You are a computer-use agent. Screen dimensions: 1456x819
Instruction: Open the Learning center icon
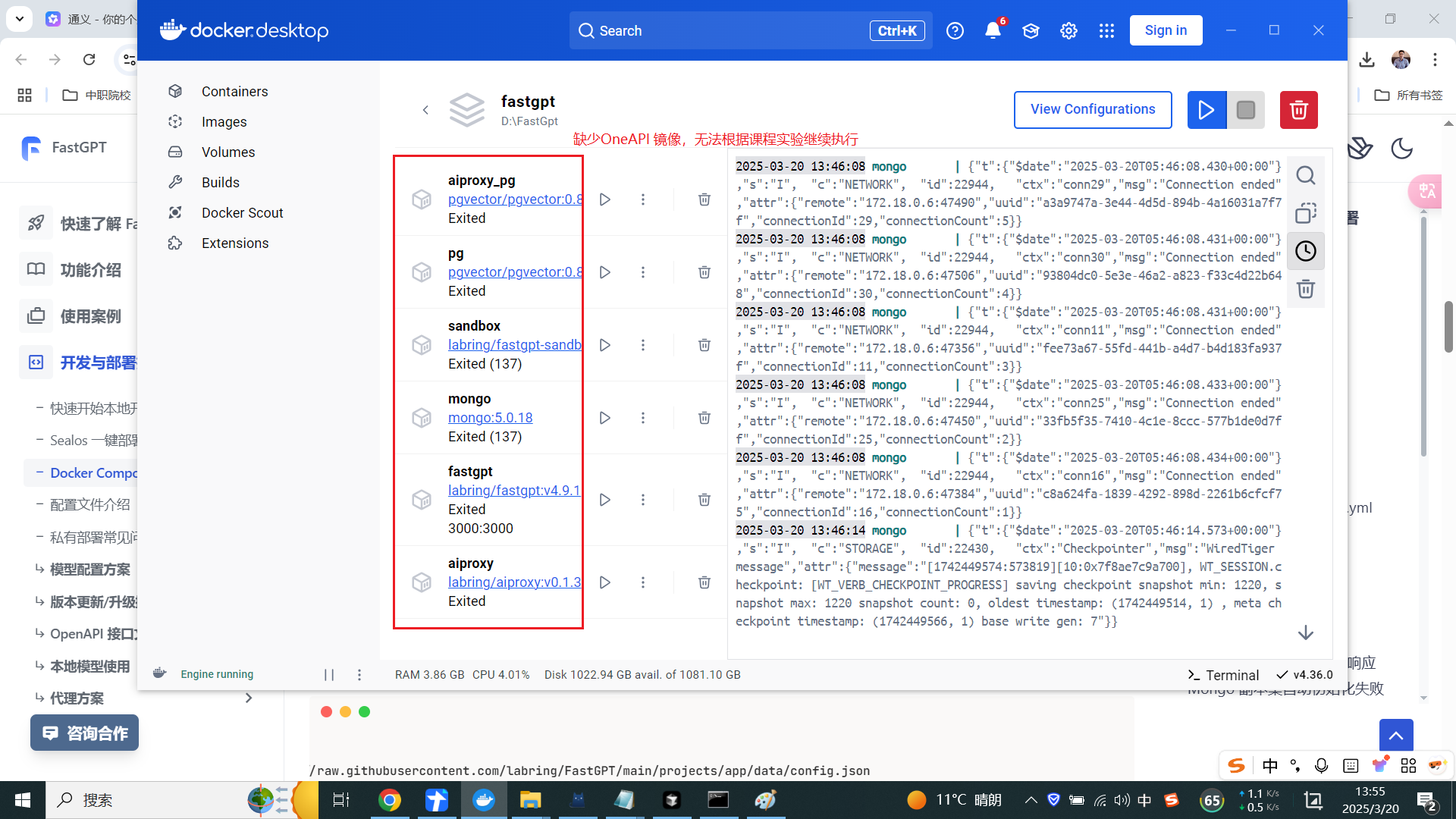[x=1031, y=30]
